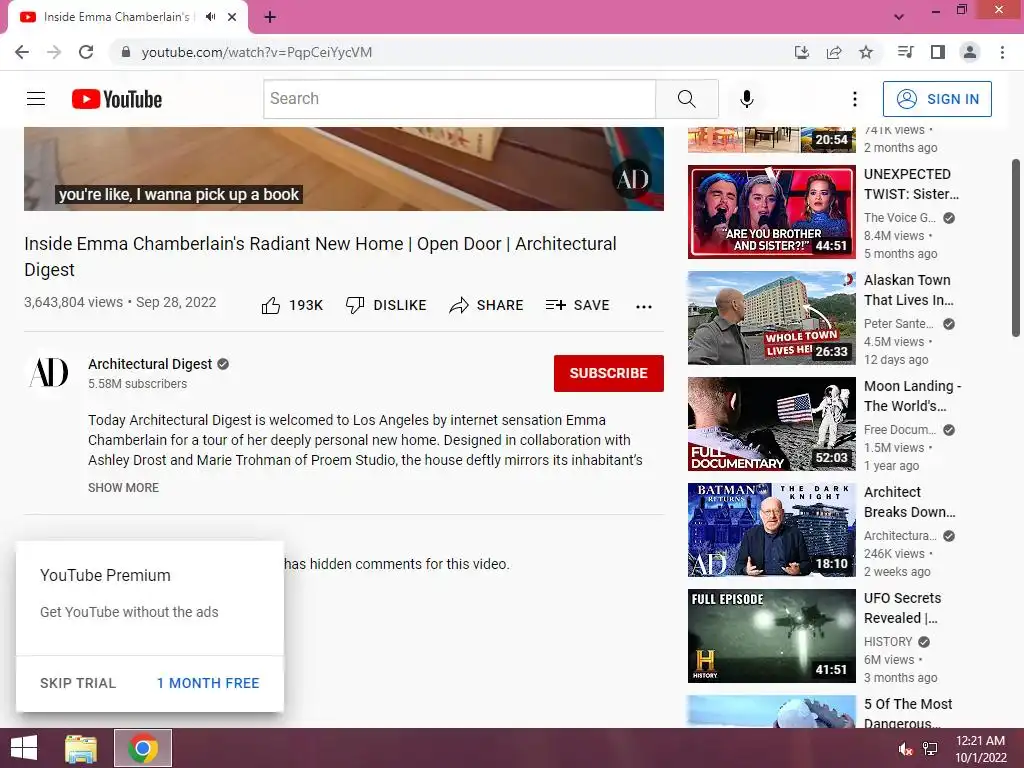Screen dimensions: 1024x768
Task: Dismiss Premium popup with SKIP TRIAL
Action: [x=78, y=683]
